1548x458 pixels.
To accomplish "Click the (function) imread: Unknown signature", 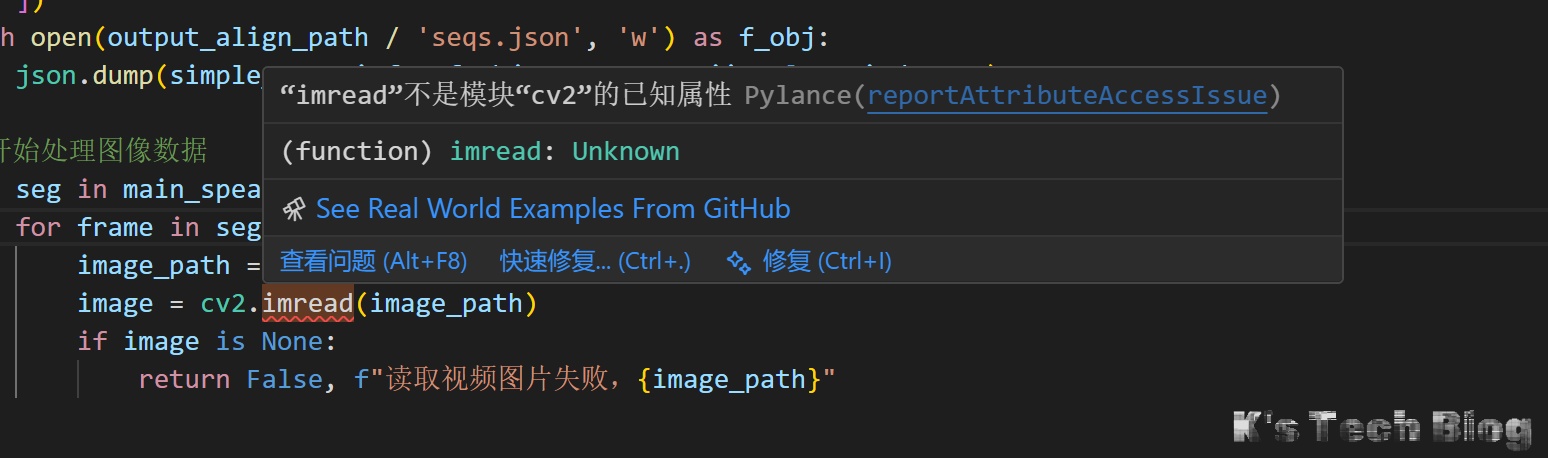I will (480, 152).
